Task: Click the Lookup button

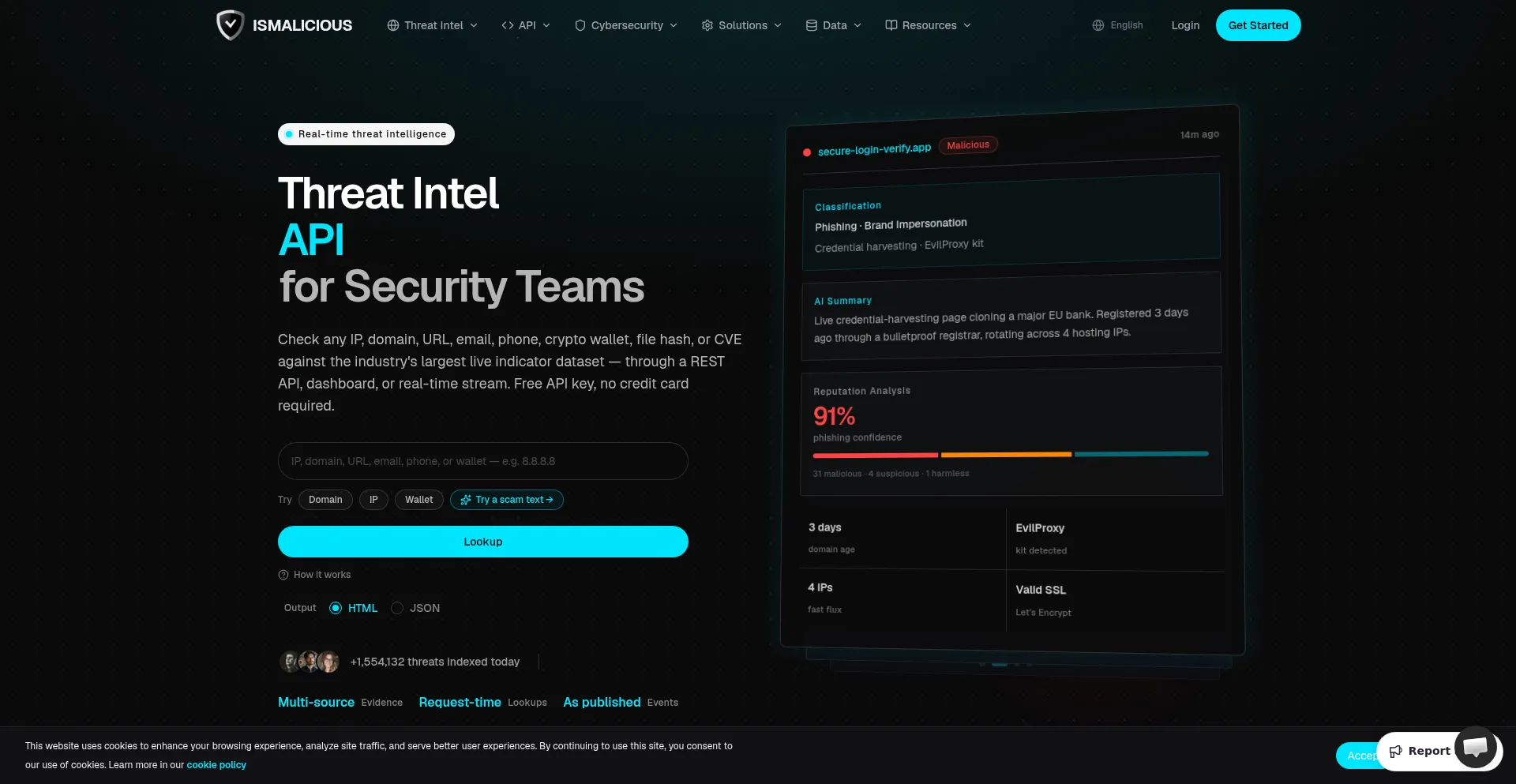Action: 483,542
